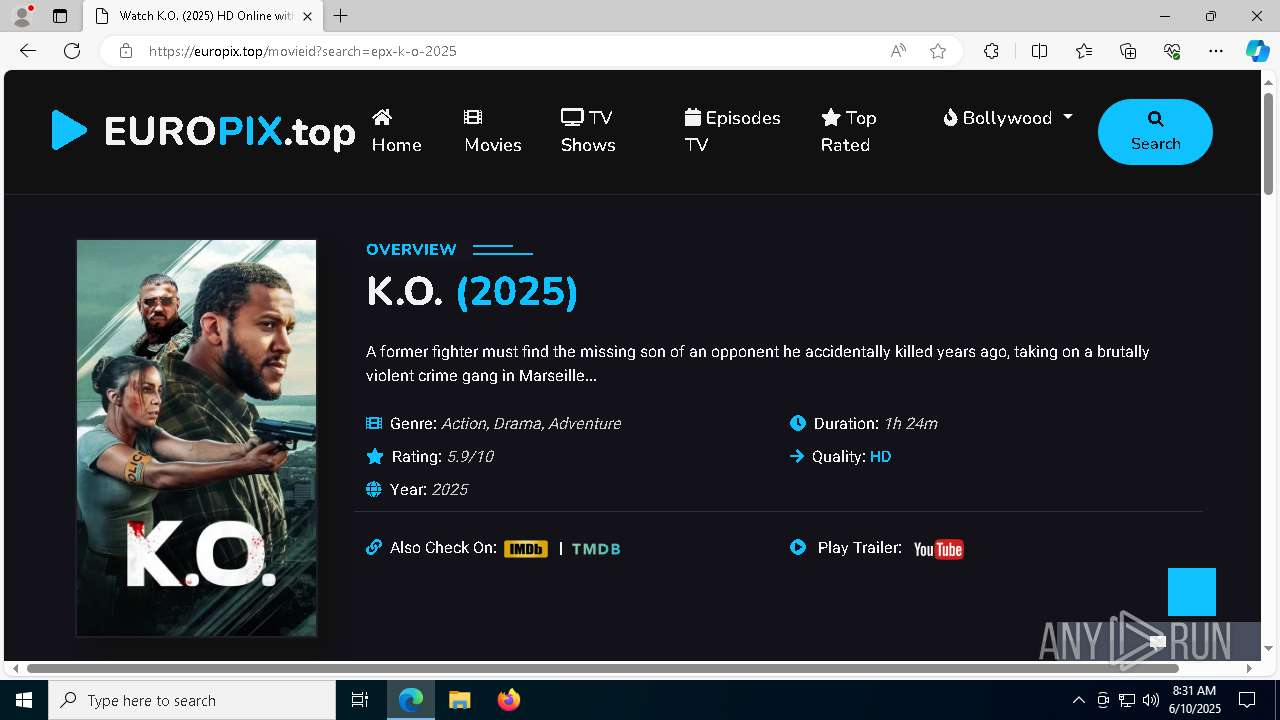Open the Windows Start menu
The image size is (1280, 720).
(24, 700)
